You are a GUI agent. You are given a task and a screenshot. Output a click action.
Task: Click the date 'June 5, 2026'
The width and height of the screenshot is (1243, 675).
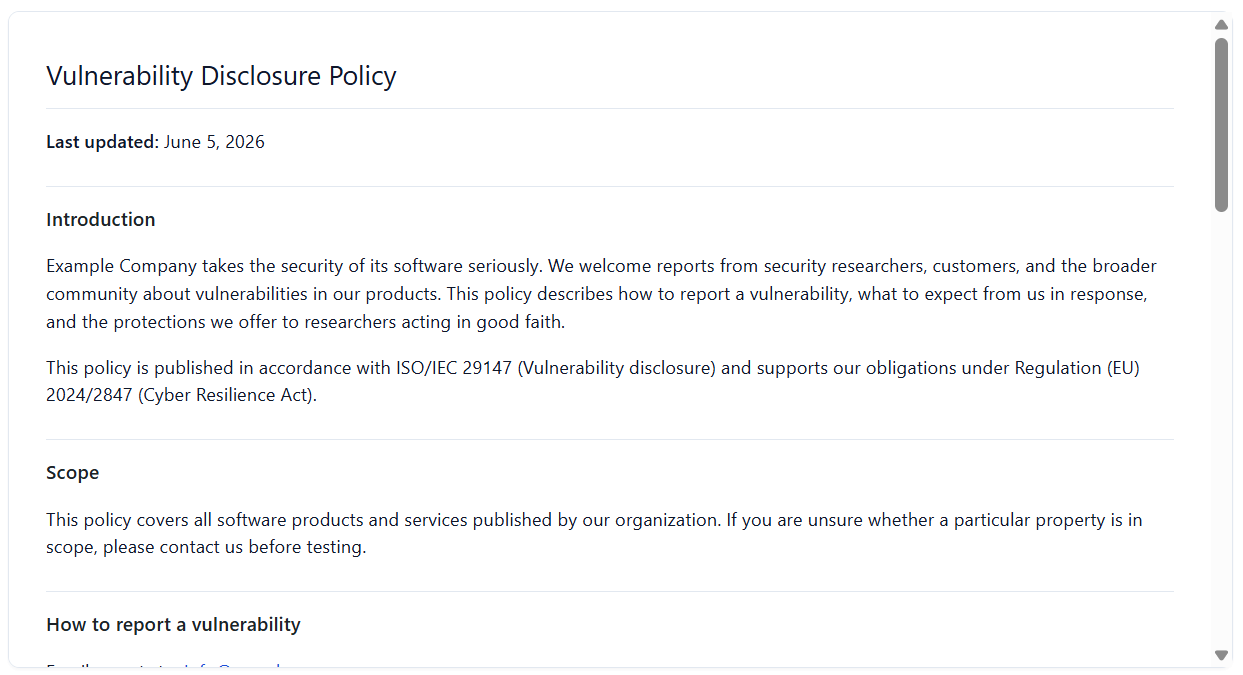[x=214, y=142]
